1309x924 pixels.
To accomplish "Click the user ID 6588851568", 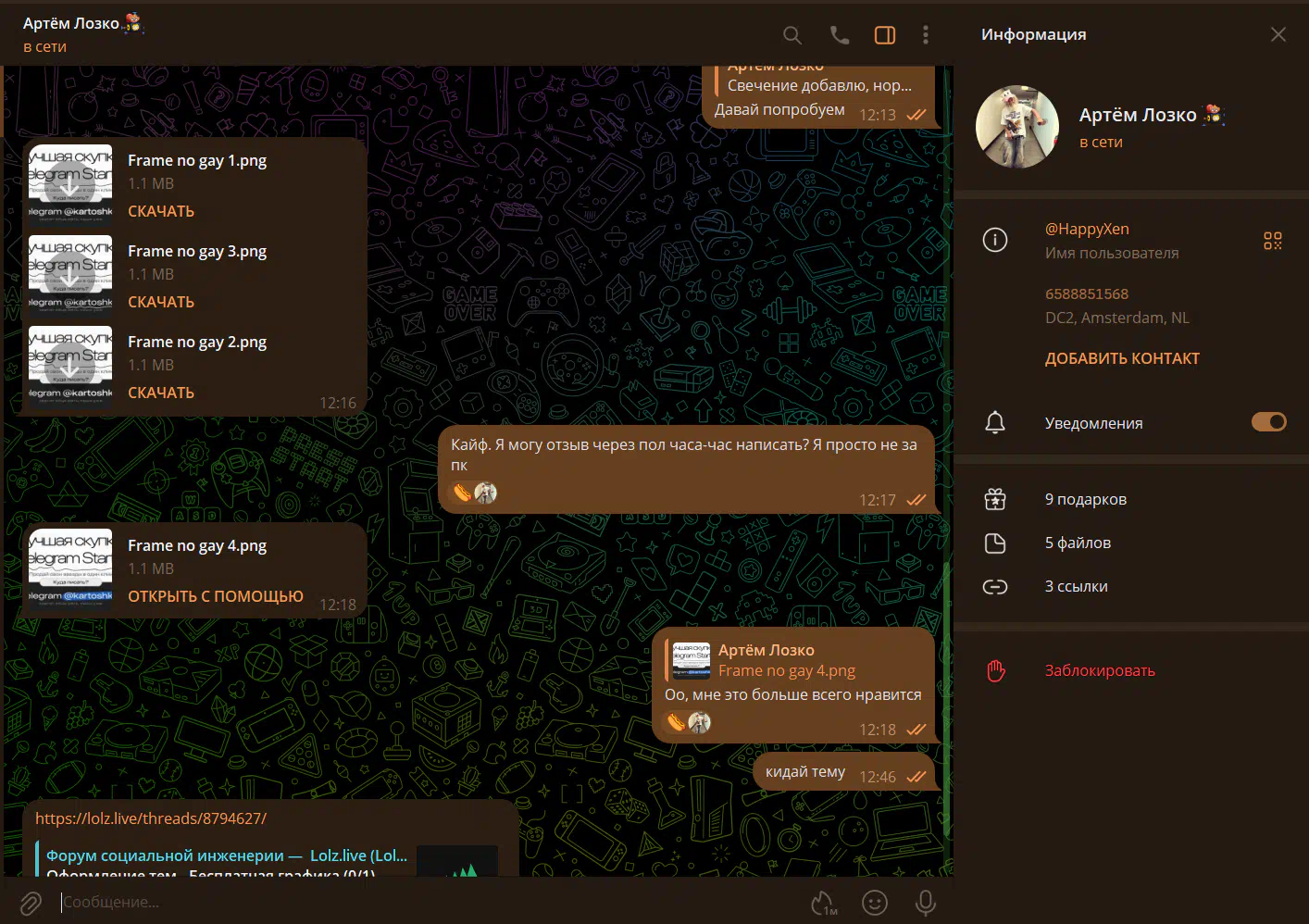I will coord(1087,293).
